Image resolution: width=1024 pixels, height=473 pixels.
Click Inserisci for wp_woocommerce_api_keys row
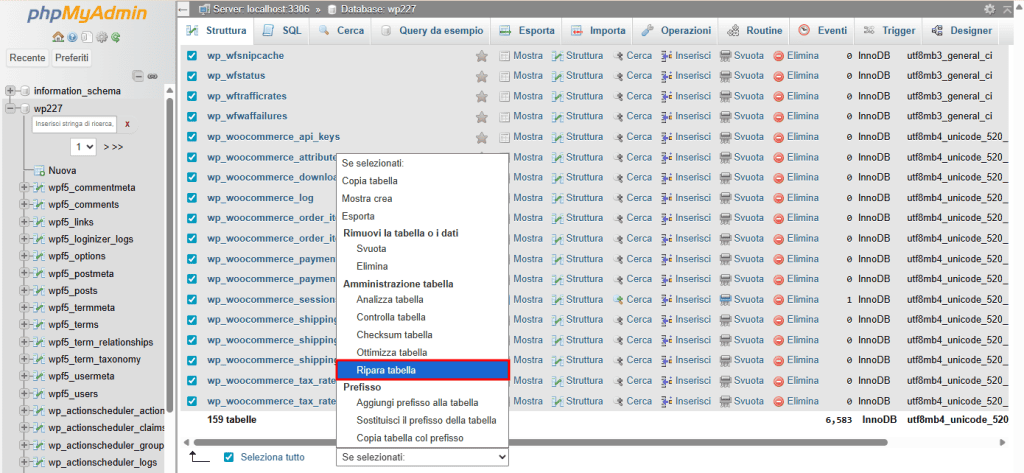[x=686, y=137]
